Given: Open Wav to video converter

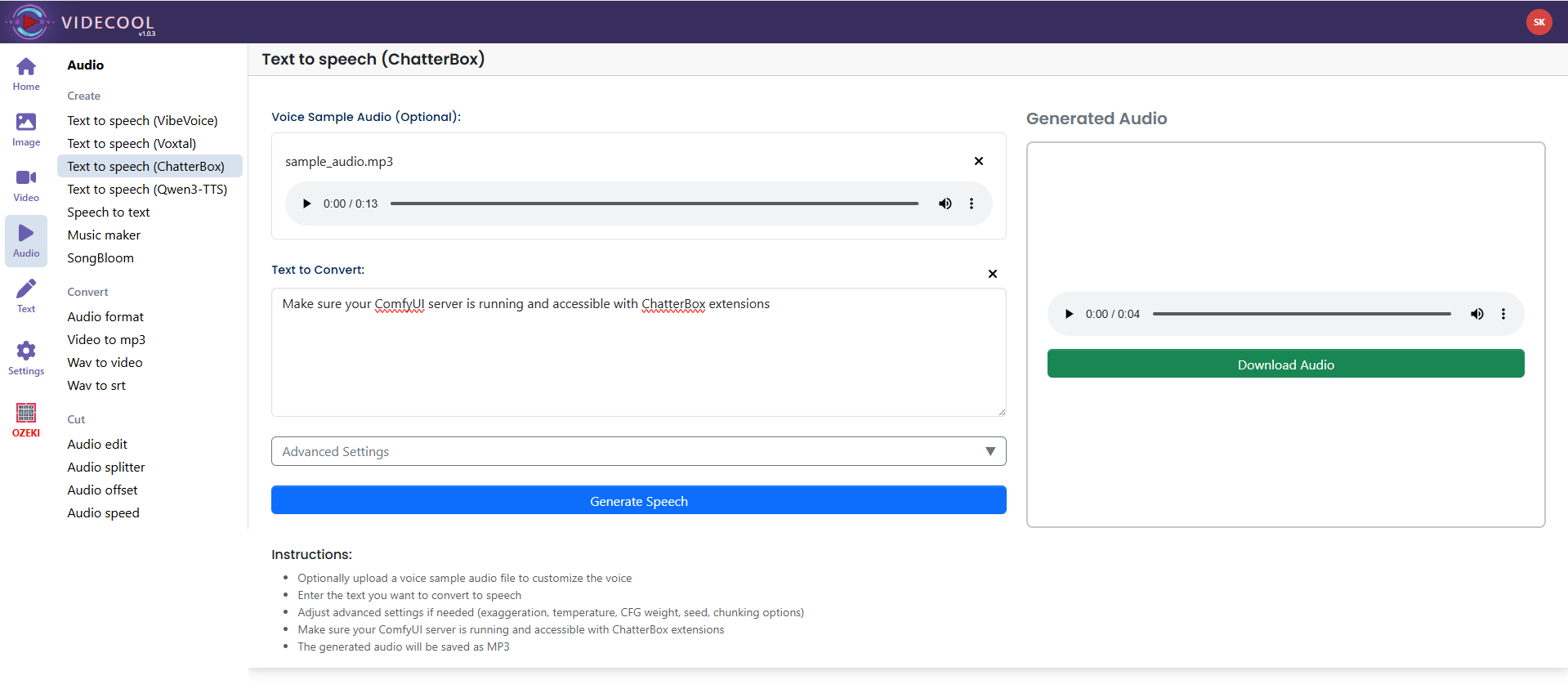Looking at the screenshot, I should tap(105, 363).
